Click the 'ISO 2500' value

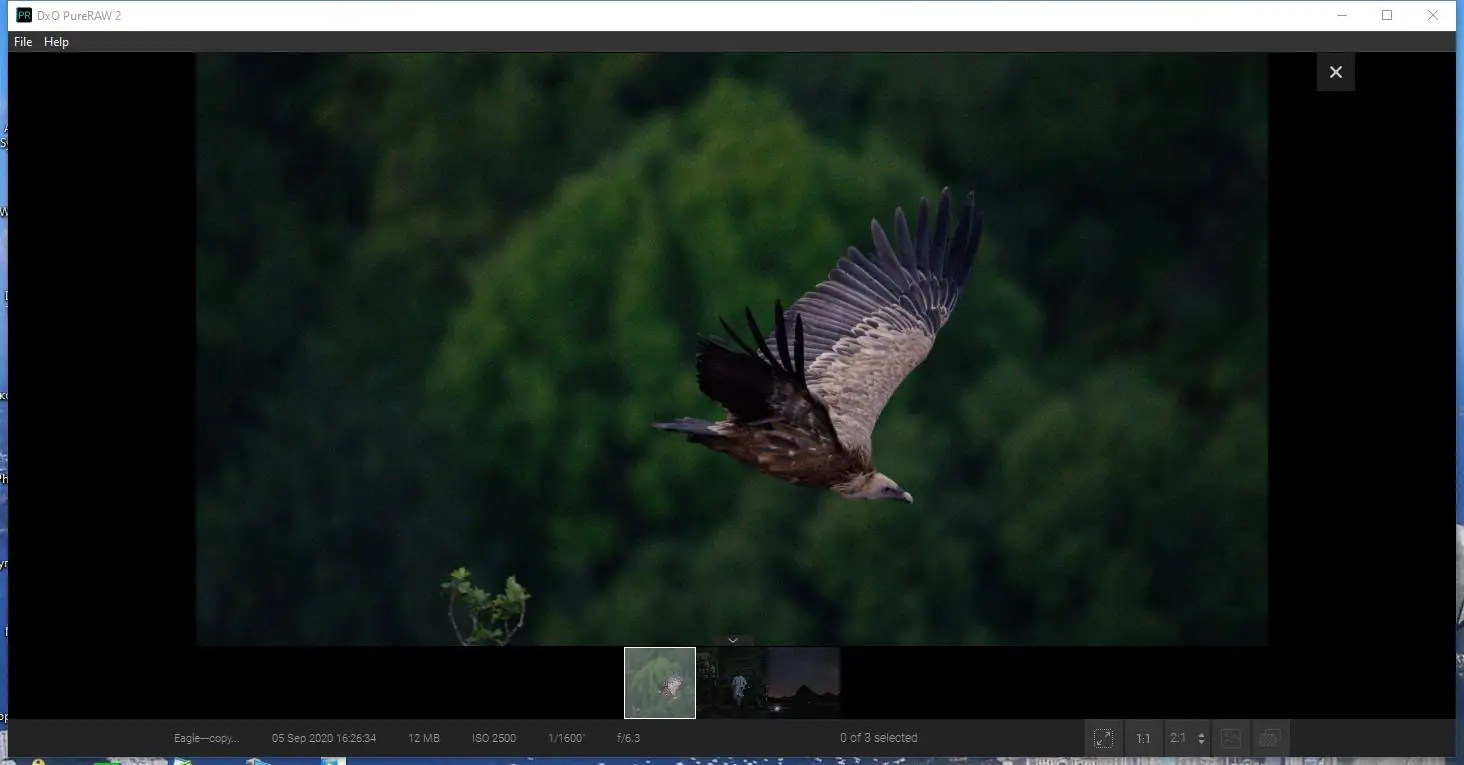[x=494, y=738]
